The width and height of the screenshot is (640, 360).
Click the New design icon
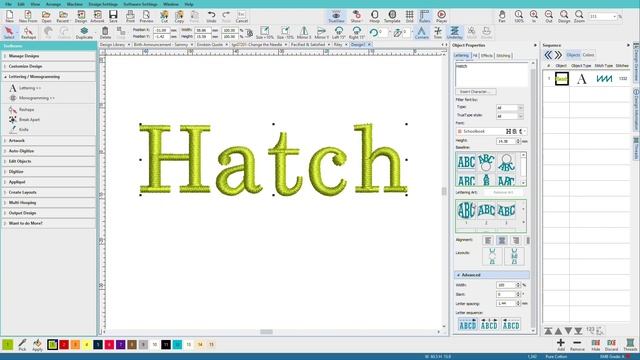[9, 16]
